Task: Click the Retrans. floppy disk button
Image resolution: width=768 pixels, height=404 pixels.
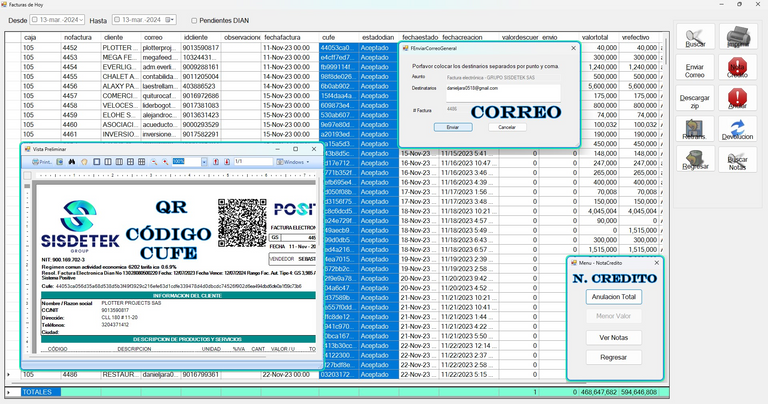Action: pyautogui.click(x=695, y=129)
